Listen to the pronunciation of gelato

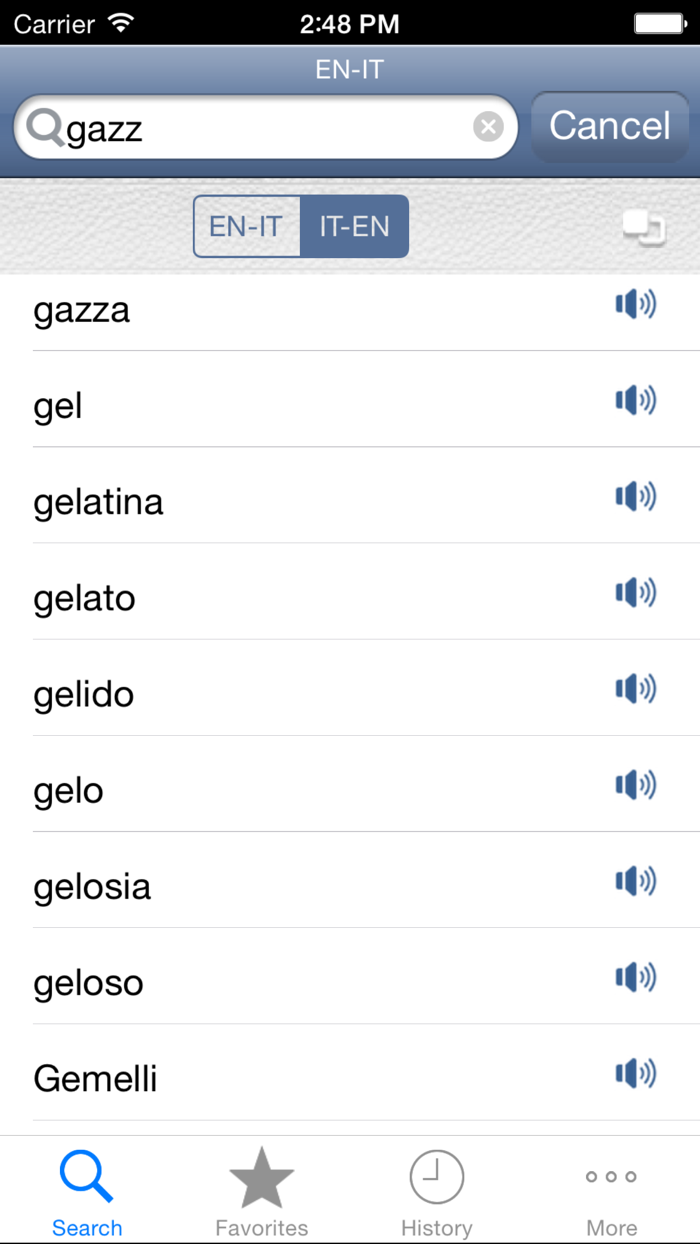635,592
